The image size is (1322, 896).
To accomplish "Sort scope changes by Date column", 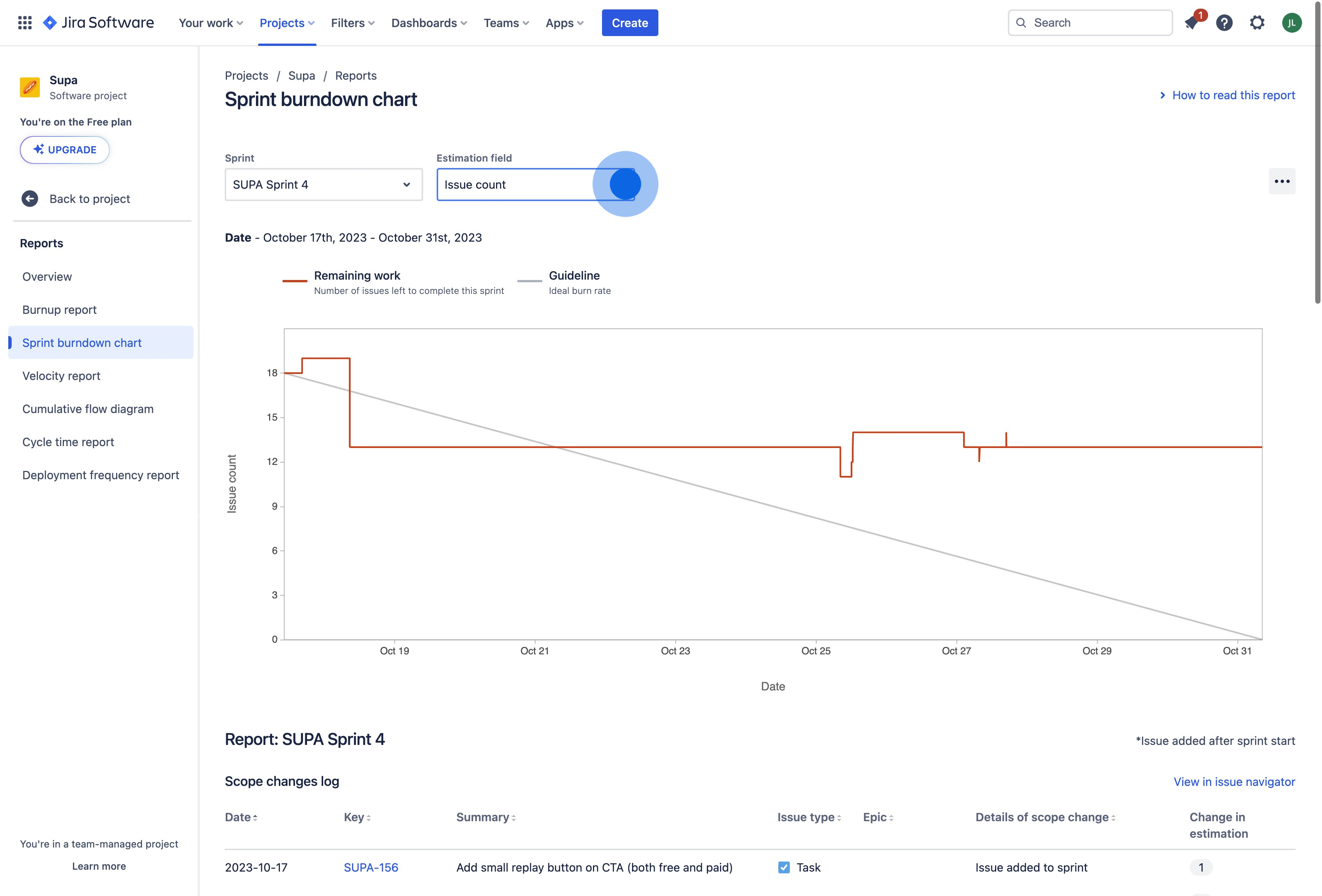I will point(241,817).
